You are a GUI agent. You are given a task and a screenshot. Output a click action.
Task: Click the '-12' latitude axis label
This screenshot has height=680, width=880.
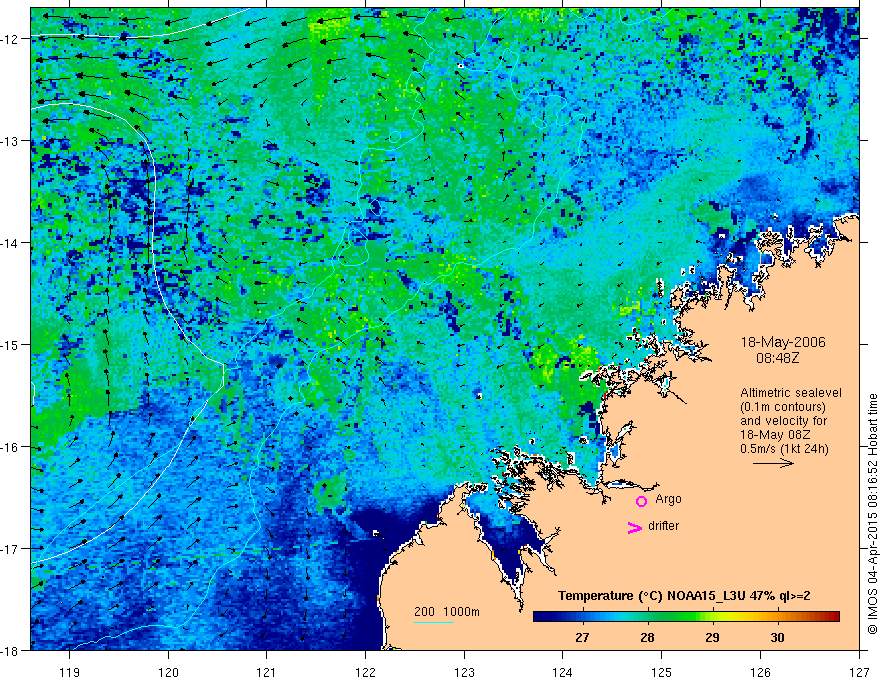click(x=11, y=39)
